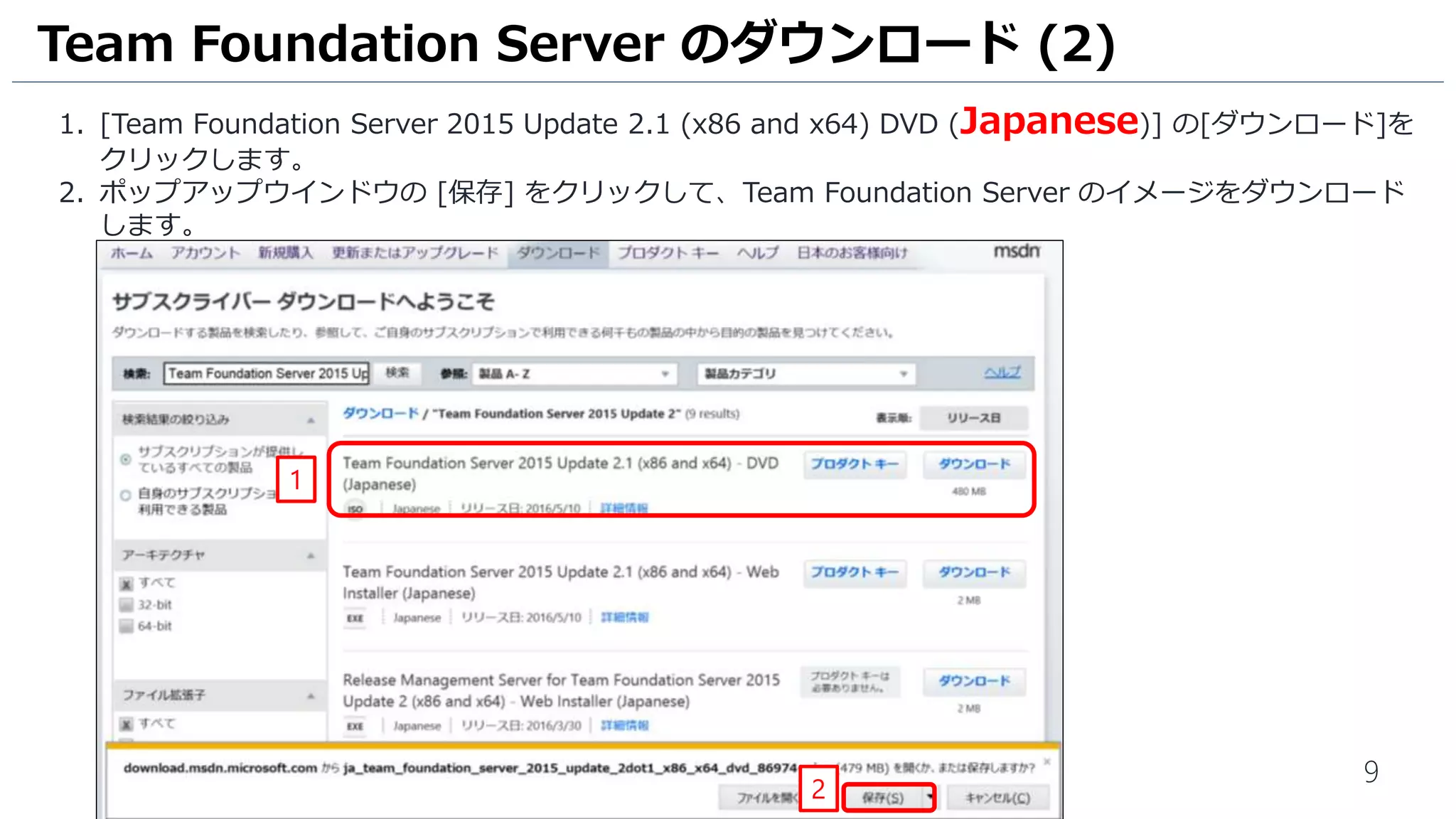Select the all subscription products radio option
The width and height of the screenshot is (1456, 819).
(x=126, y=459)
